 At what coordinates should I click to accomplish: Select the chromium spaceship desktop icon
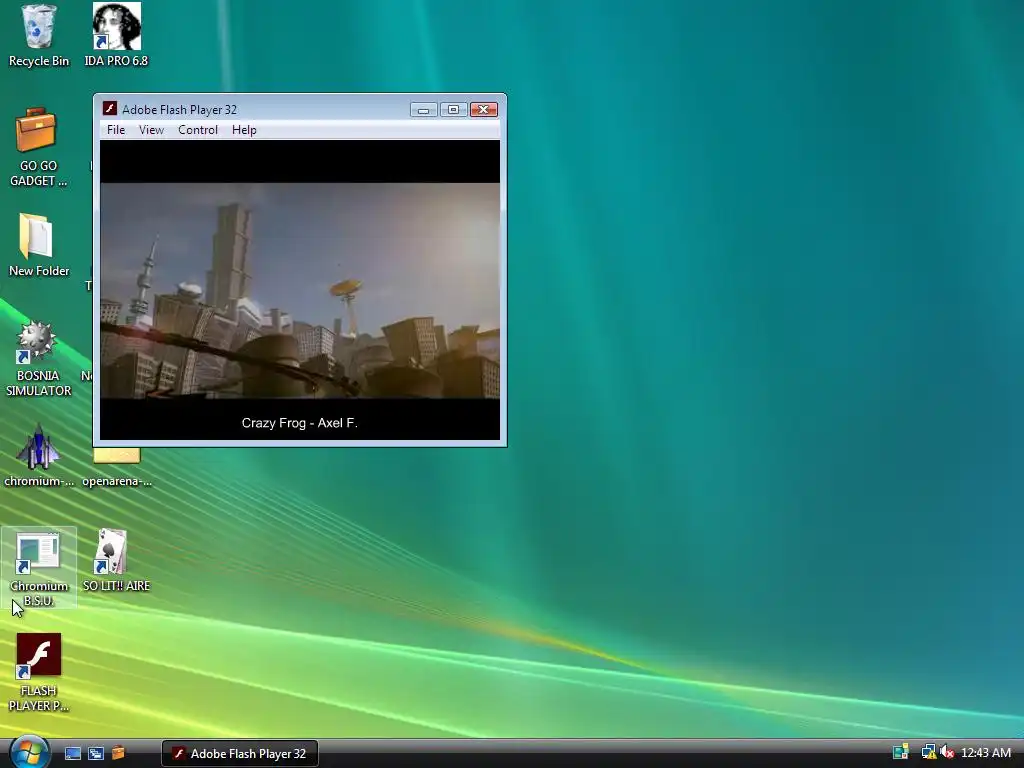[39, 455]
